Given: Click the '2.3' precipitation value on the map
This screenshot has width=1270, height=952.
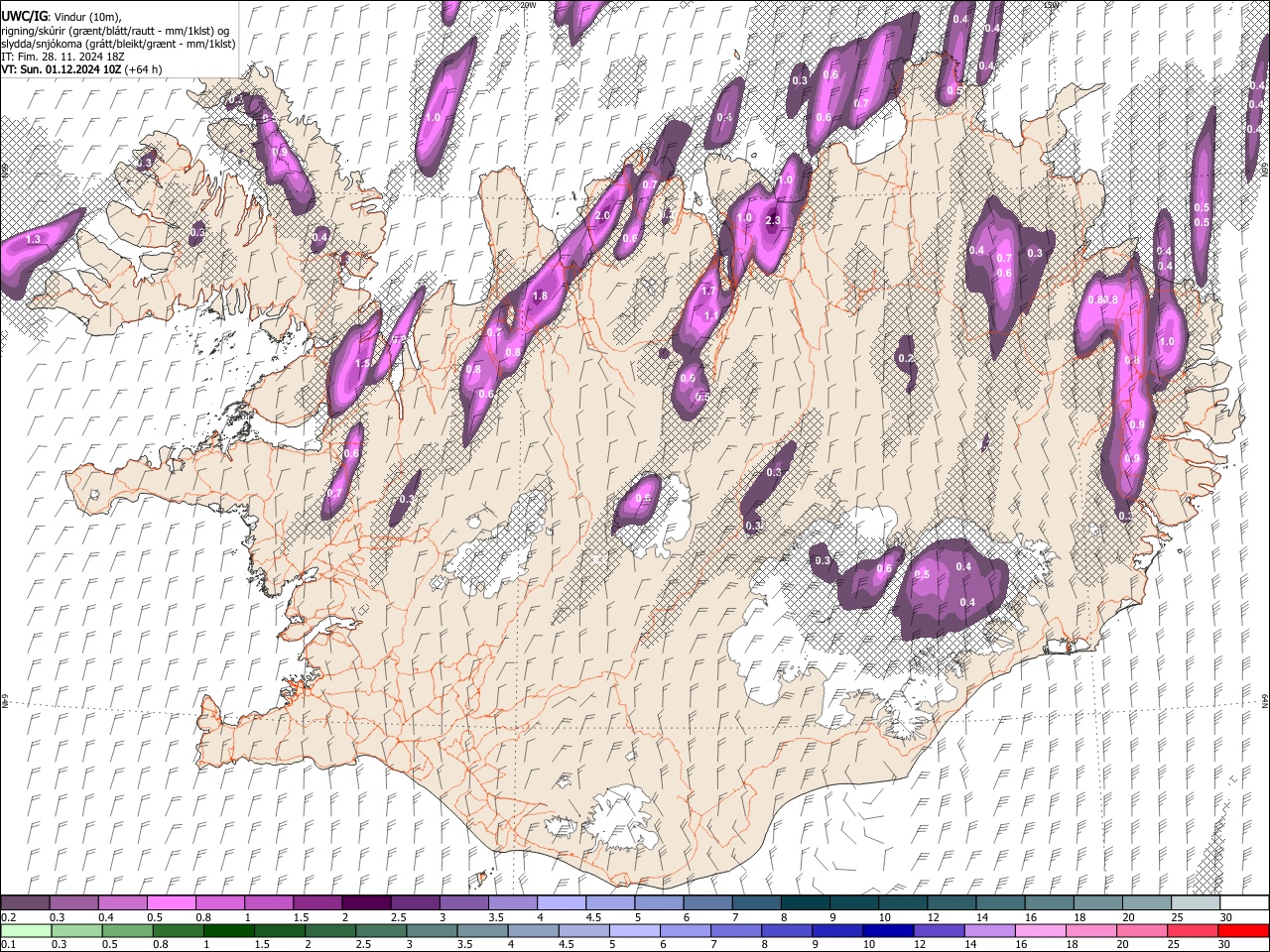Looking at the screenshot, I should click(x=774, y=220).
